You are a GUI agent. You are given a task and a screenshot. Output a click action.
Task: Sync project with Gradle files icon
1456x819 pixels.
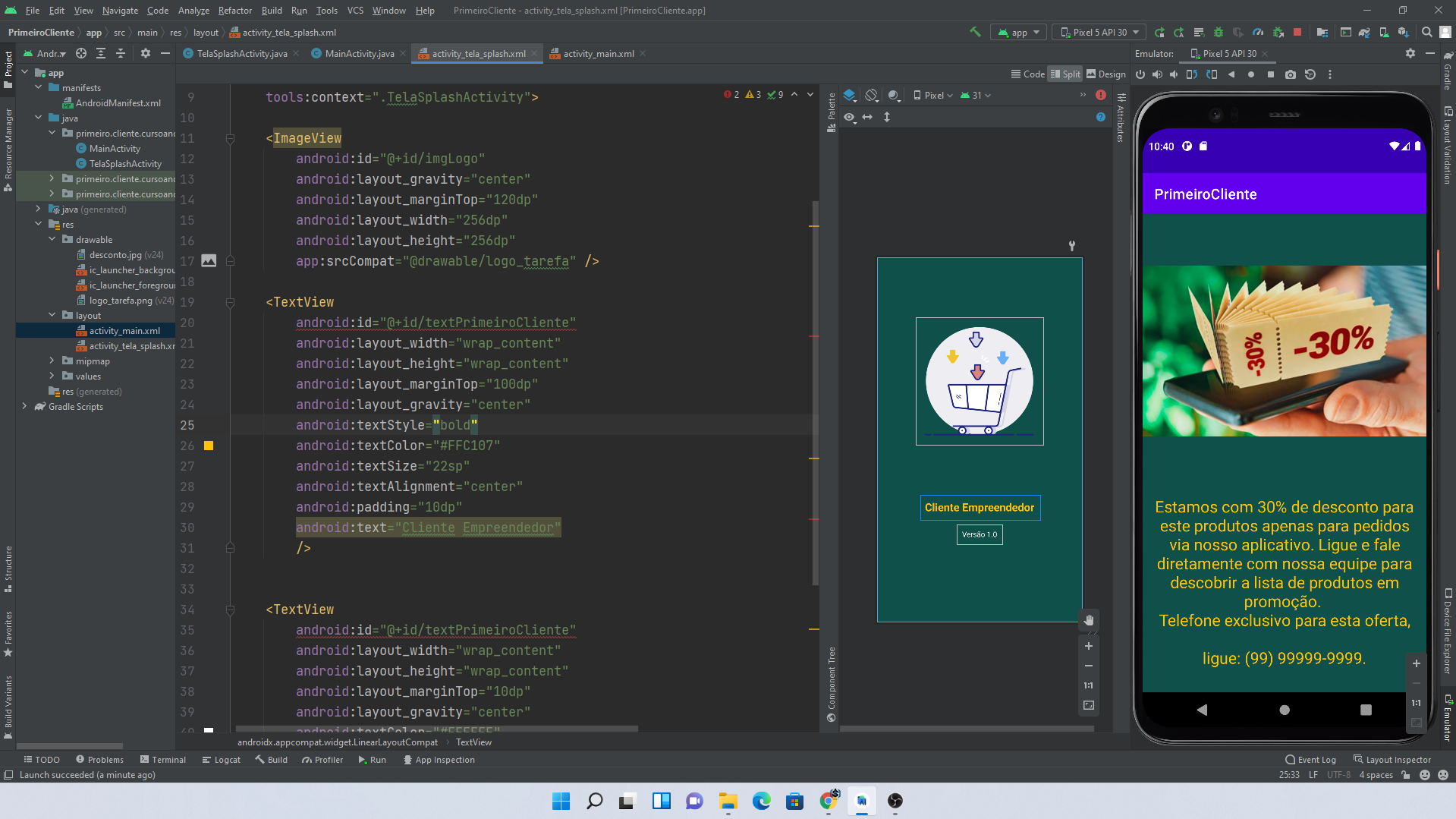pyautogui.click(x=1364, y=32)
